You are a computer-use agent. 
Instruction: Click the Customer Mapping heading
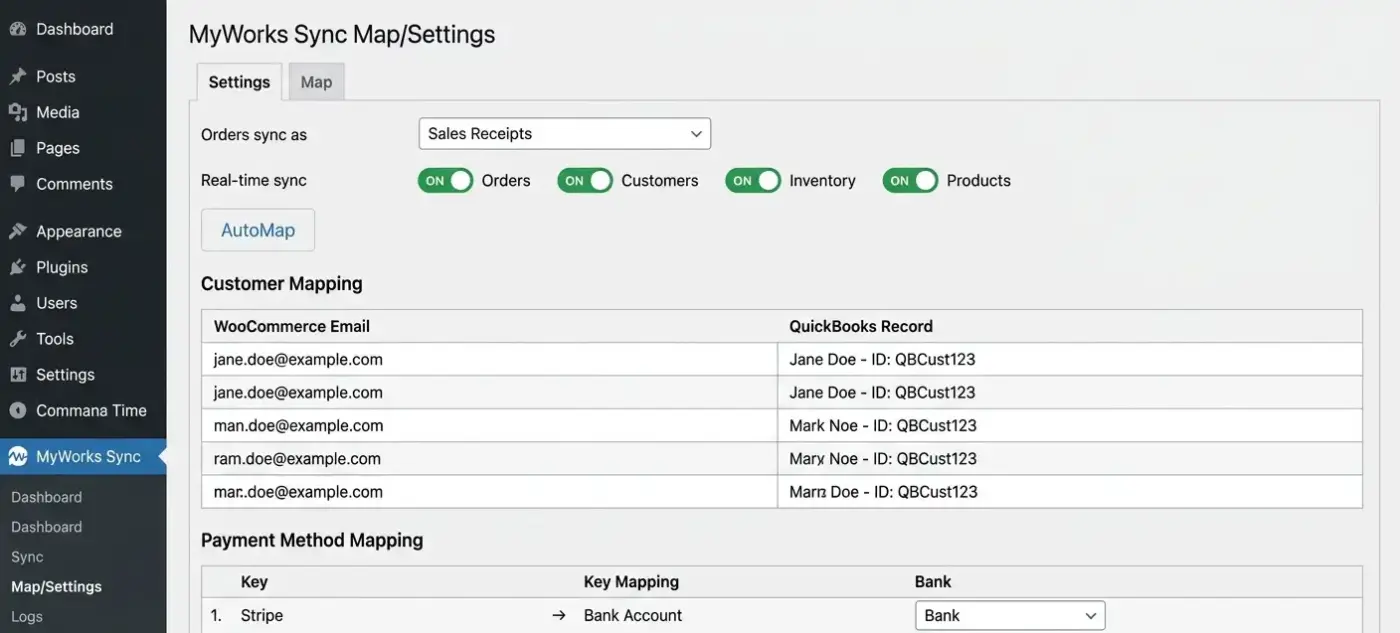[x=282, y=284]
